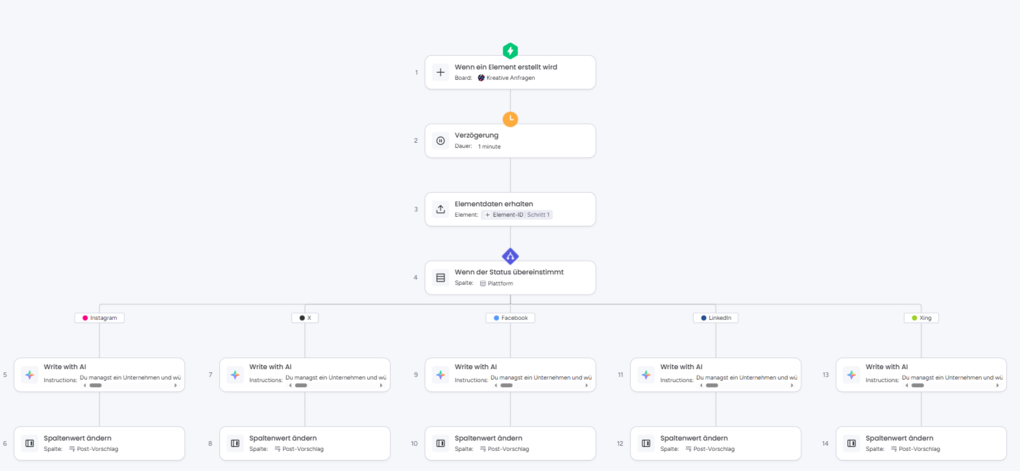Click Post-Vorschlag value in step 12
Screen dimensions: 1020x471
(x=714, y=449)
